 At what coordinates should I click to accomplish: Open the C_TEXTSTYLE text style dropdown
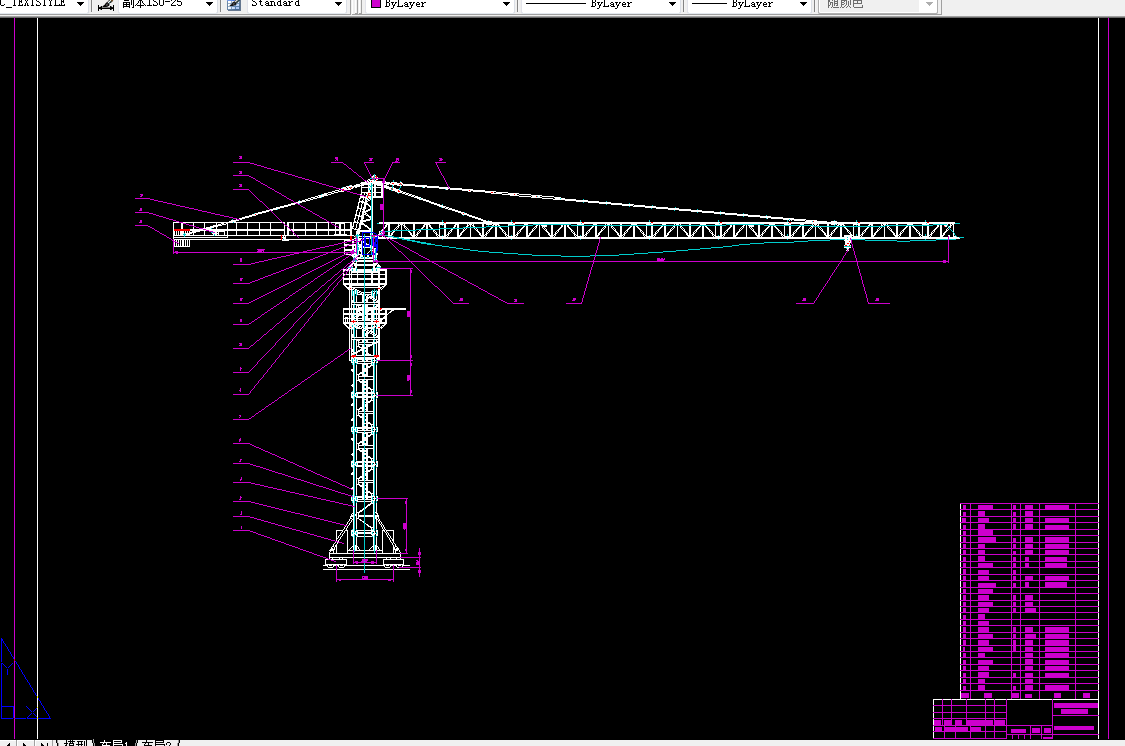tap(80, 4)
